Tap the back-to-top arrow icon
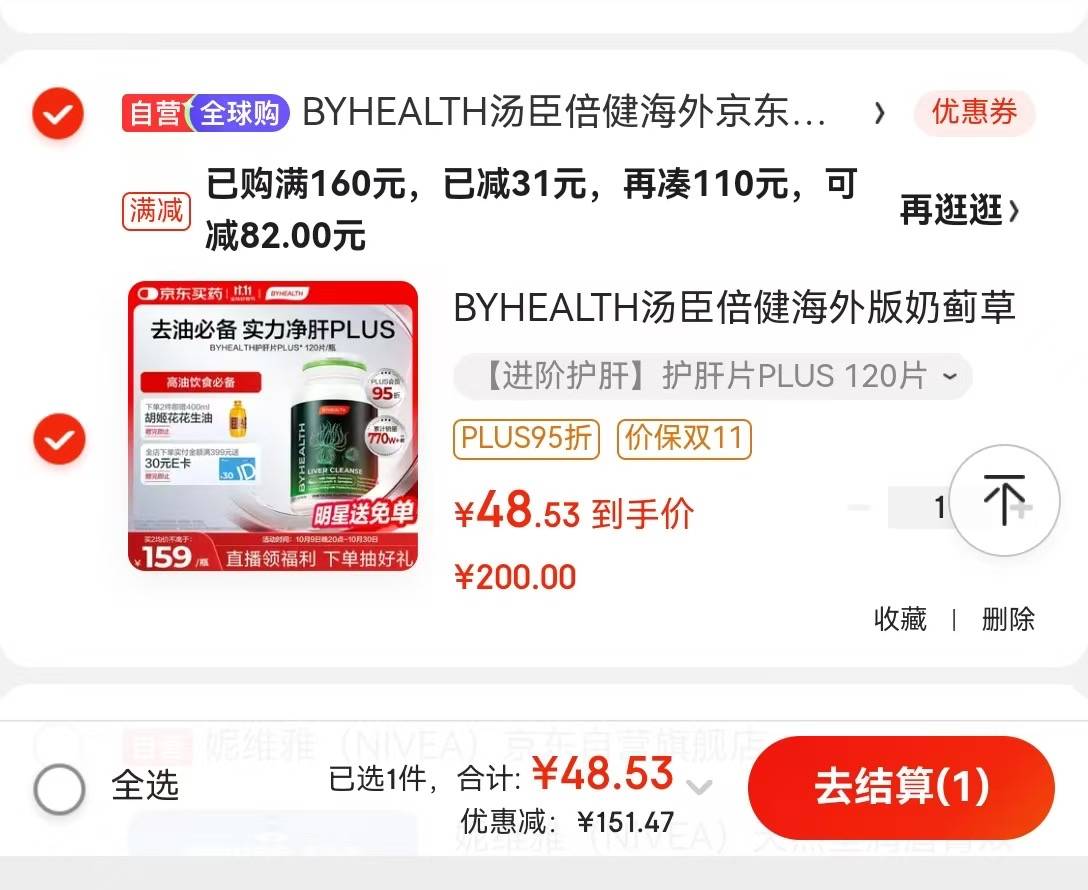This screenshot has height=890, width=1088. tap(1004, 500)
